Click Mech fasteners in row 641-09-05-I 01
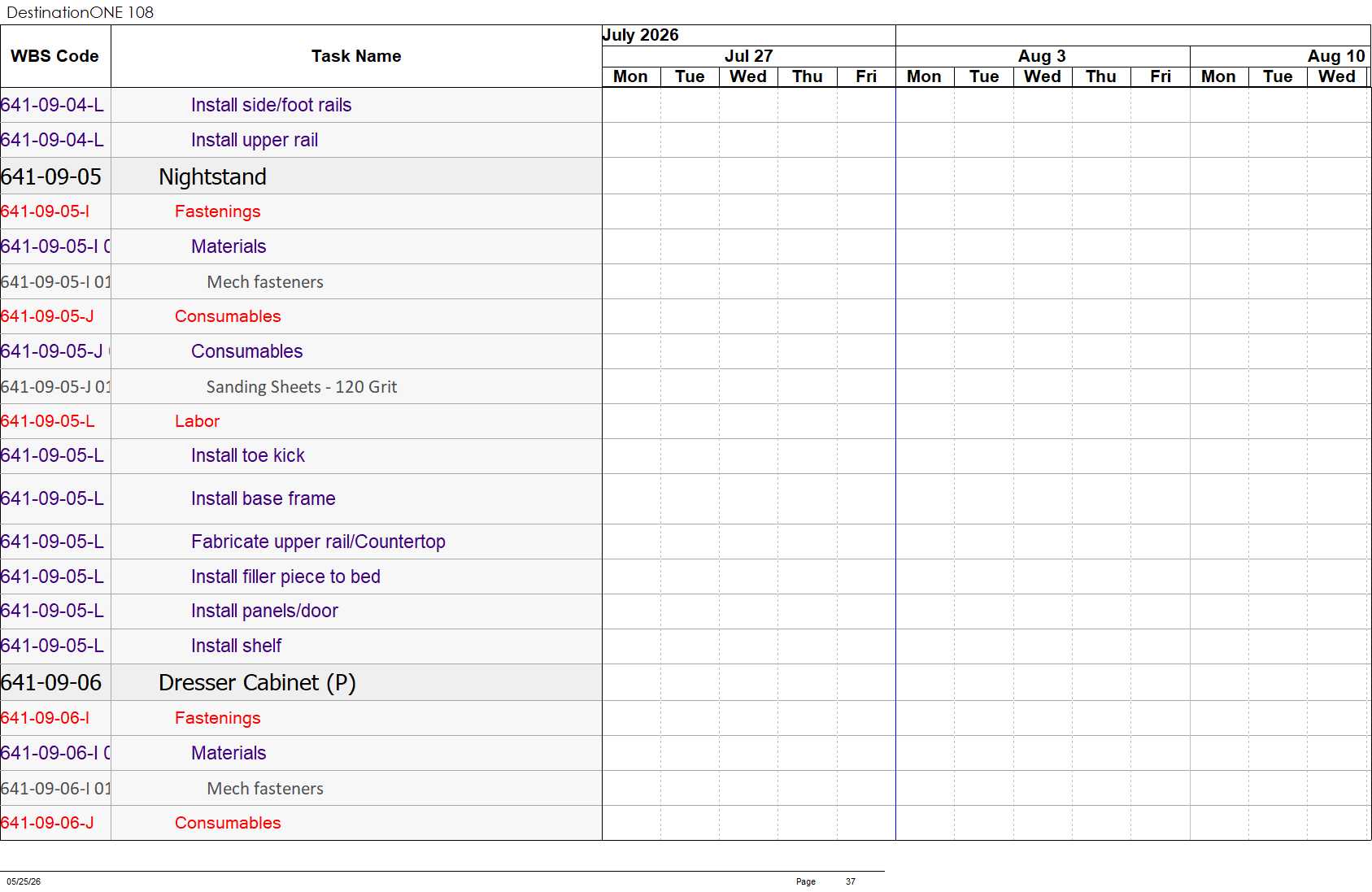The width and height of the screenshot is (1372, 892). [265, 282]
